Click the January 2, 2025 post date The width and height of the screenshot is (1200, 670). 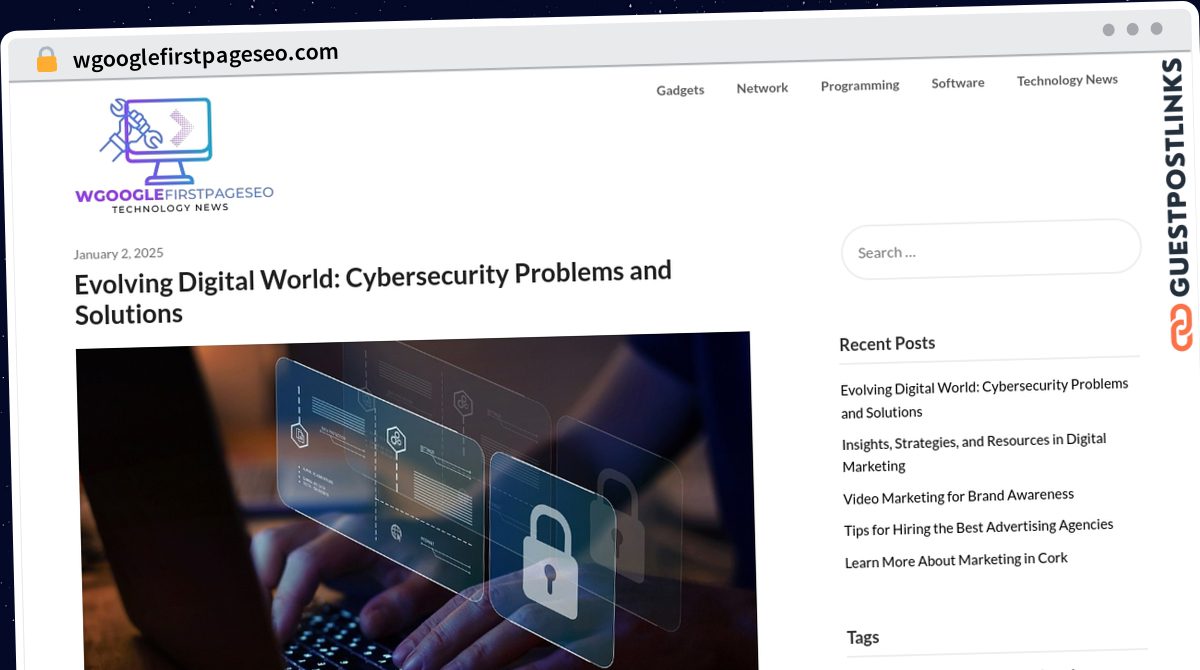118,253
